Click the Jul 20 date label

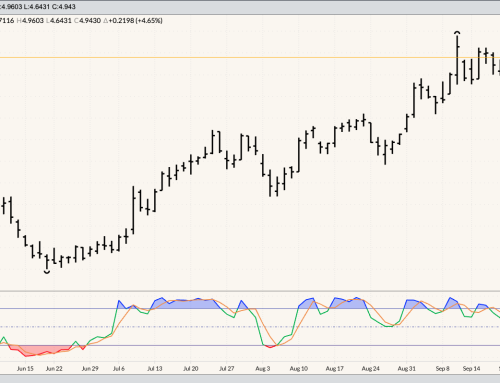point(191,368)
